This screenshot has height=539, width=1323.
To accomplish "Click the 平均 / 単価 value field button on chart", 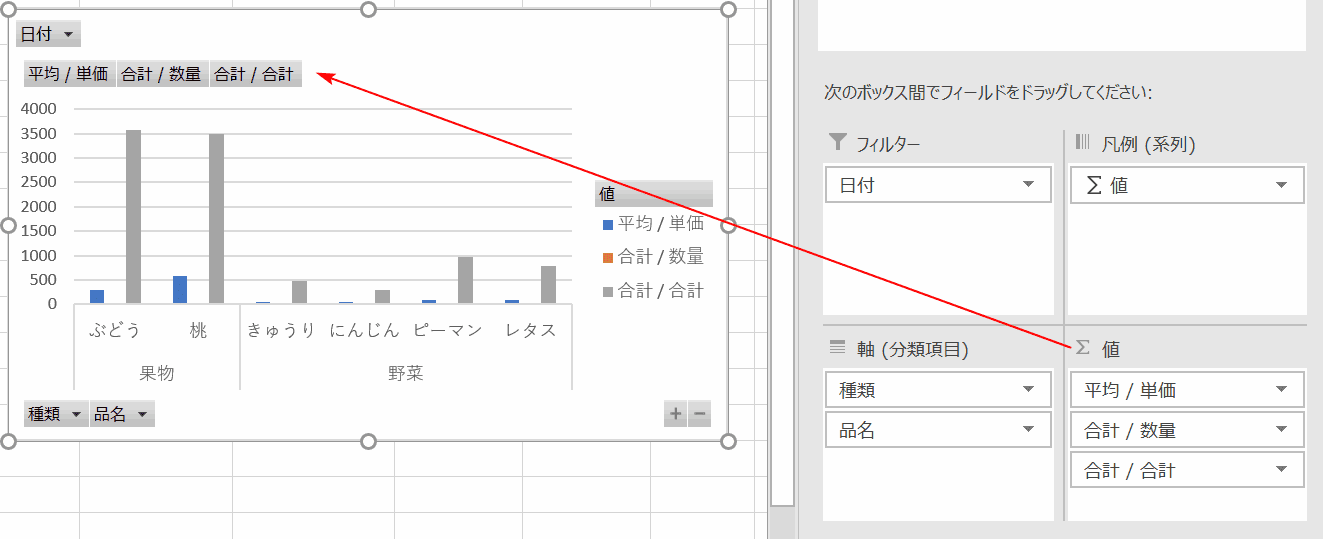I will click(69, 74).
